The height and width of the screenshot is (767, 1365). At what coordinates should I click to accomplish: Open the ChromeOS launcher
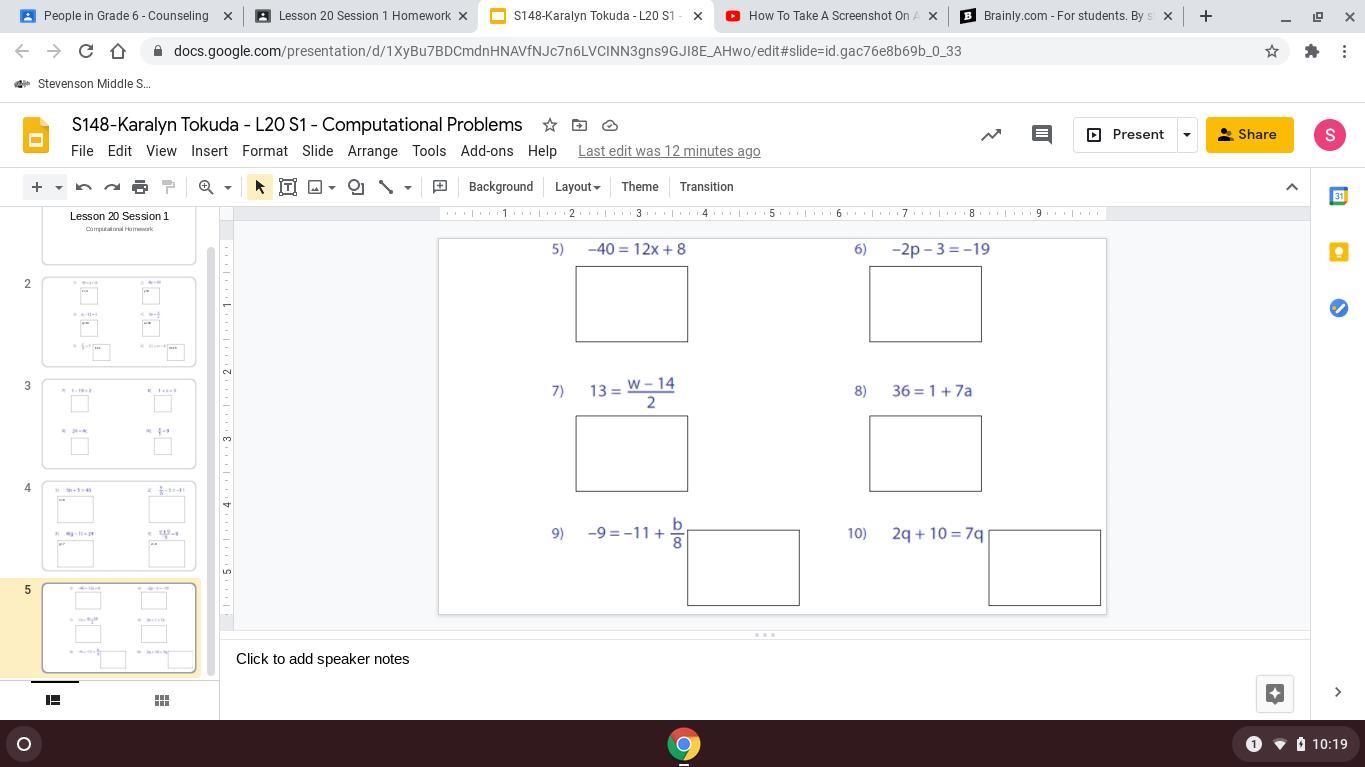pyautogui.click(x=24, y=744)
